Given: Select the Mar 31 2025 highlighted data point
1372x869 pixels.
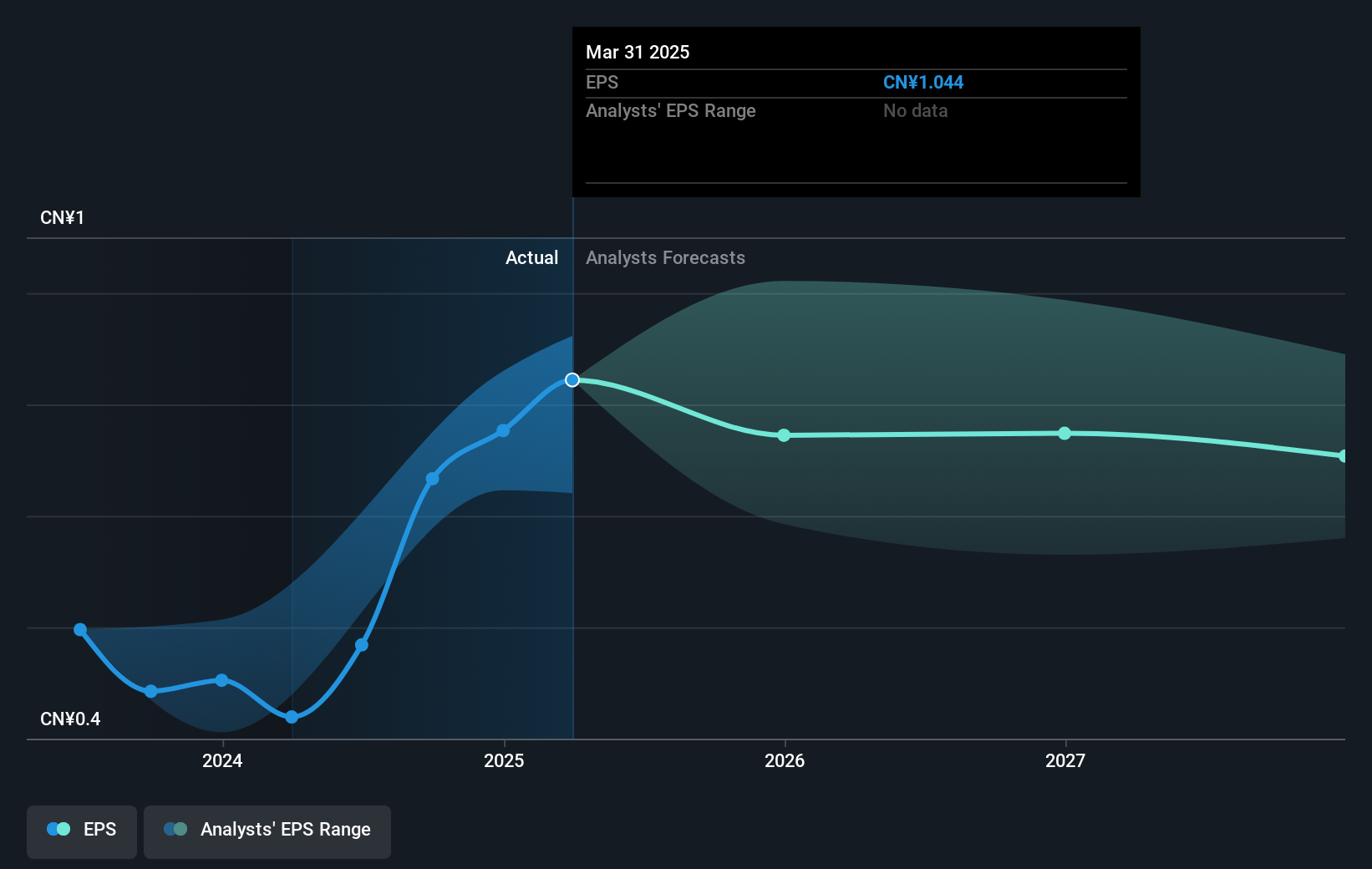Looking at the screenshot, I should pyautogui.click(x=572, y=380).
